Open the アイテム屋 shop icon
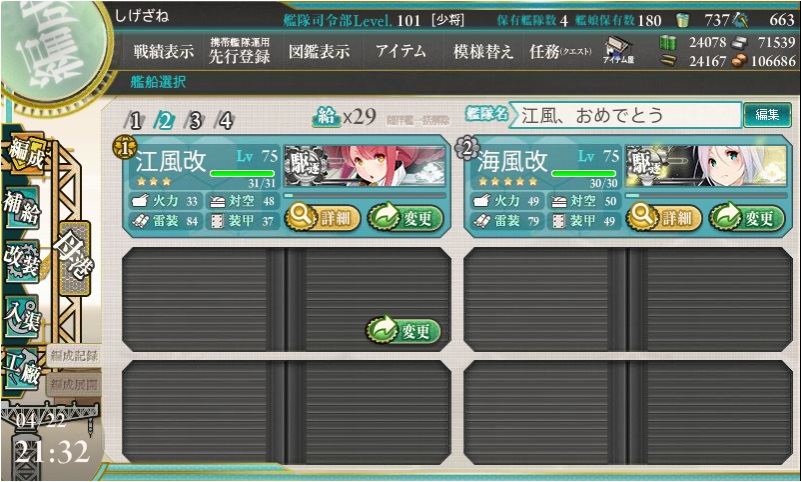 coord(618,51)
